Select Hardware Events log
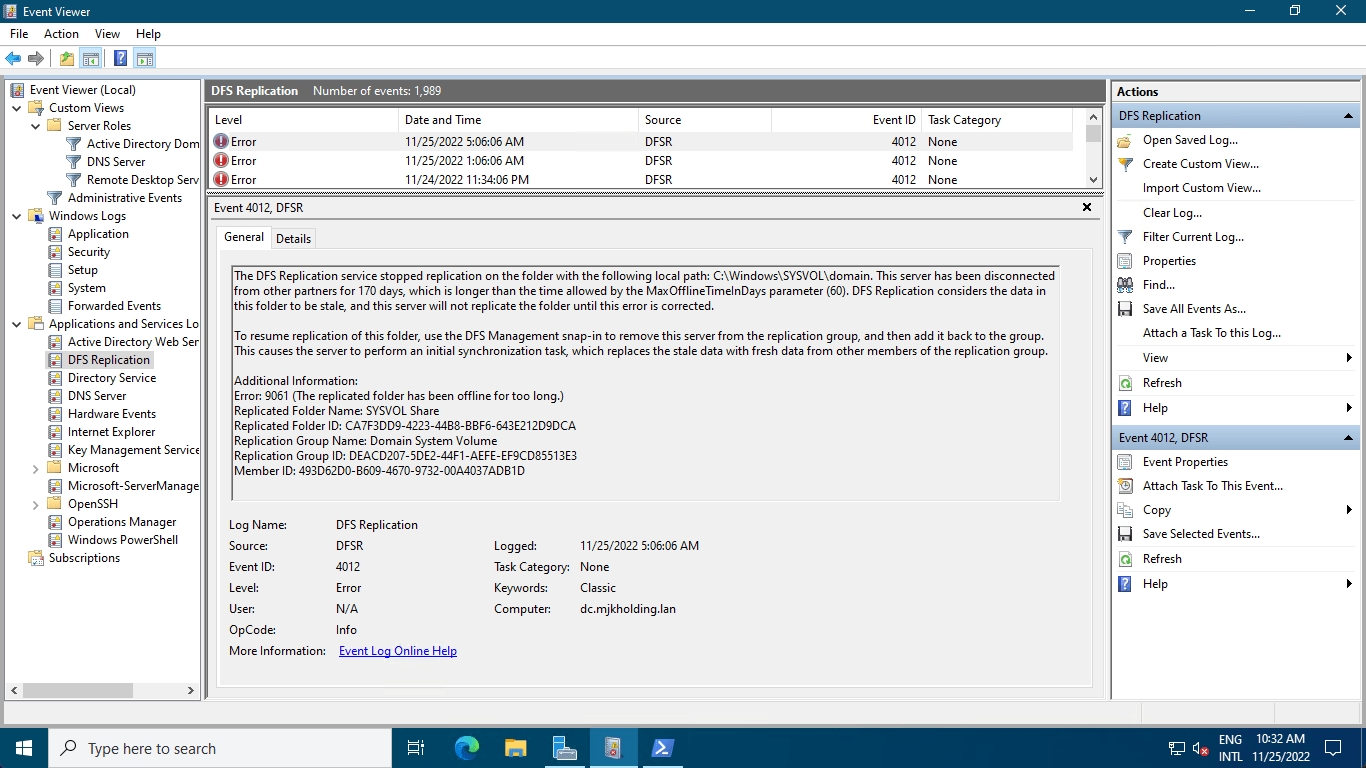Image resolution: width=1366 pixels, height=768 pixels. click(x=112, y=414)
